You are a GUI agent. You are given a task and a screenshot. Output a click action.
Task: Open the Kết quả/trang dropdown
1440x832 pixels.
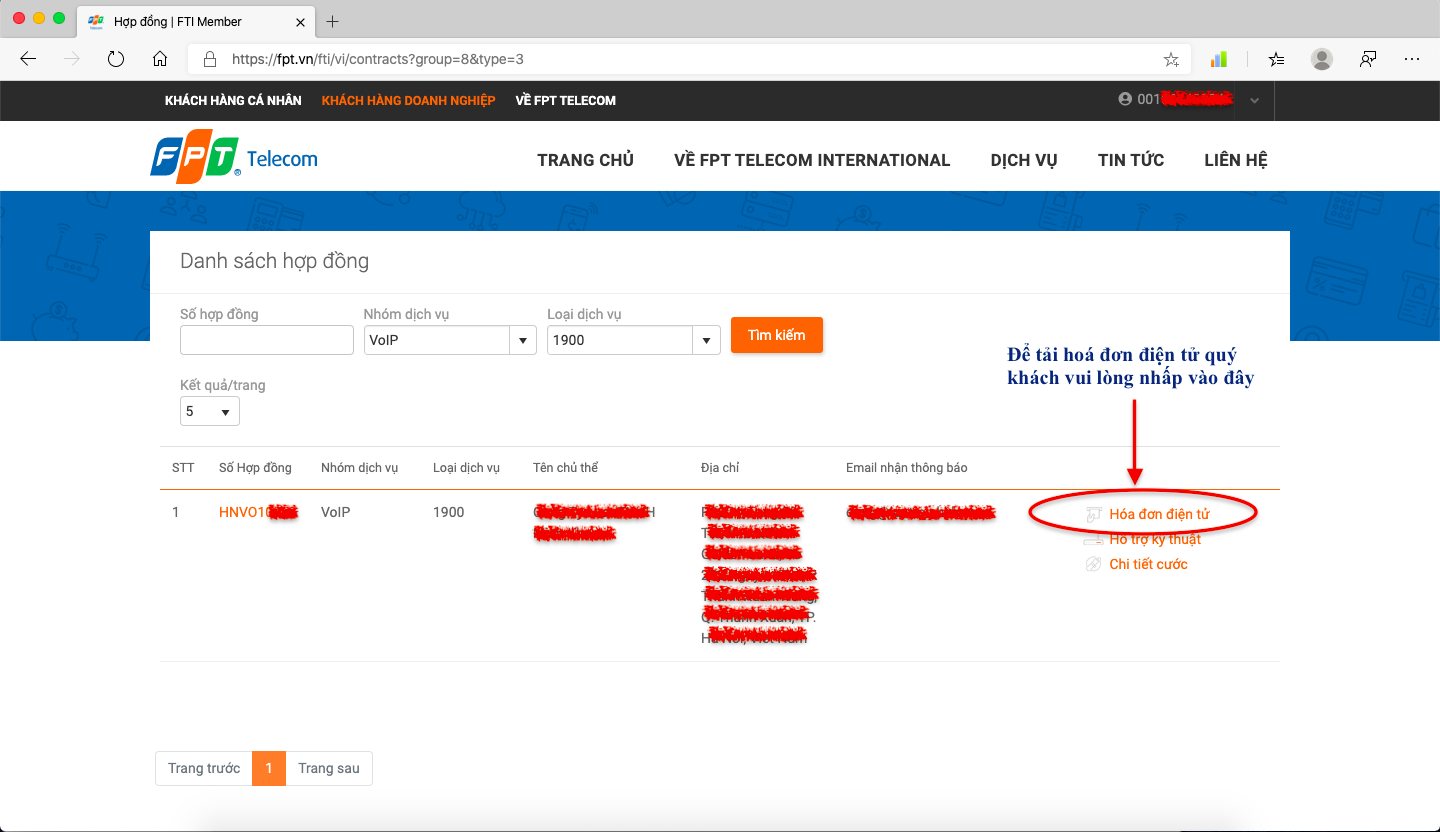[210, 411]
